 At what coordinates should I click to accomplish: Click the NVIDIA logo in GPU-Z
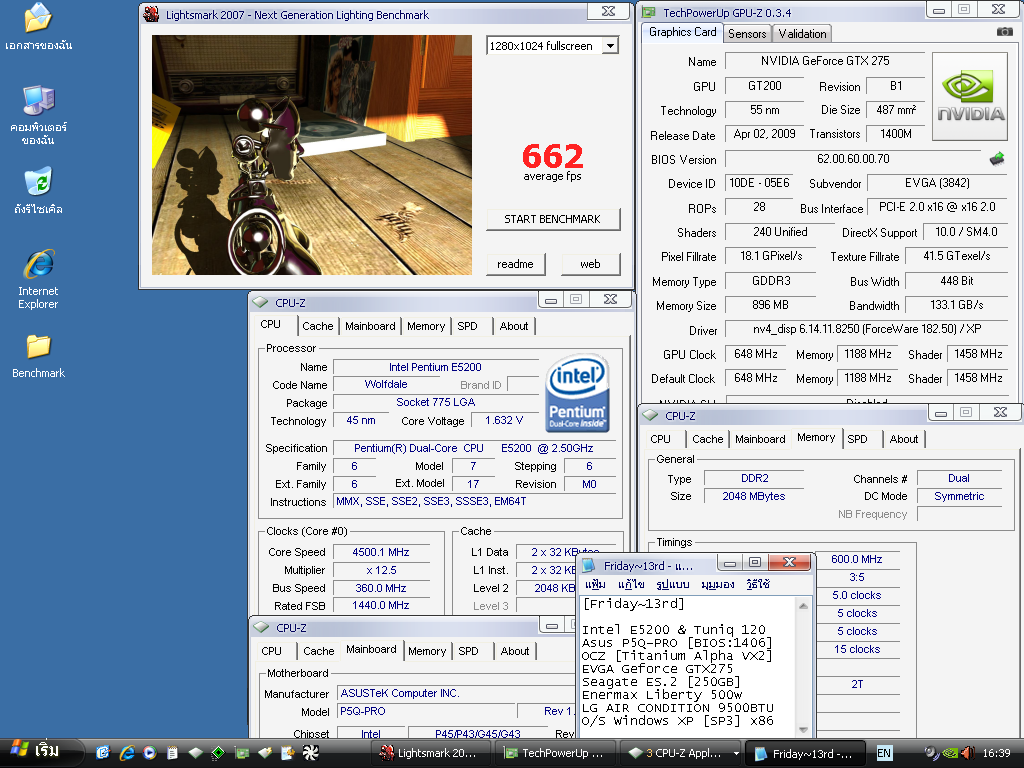coord(970,96)
